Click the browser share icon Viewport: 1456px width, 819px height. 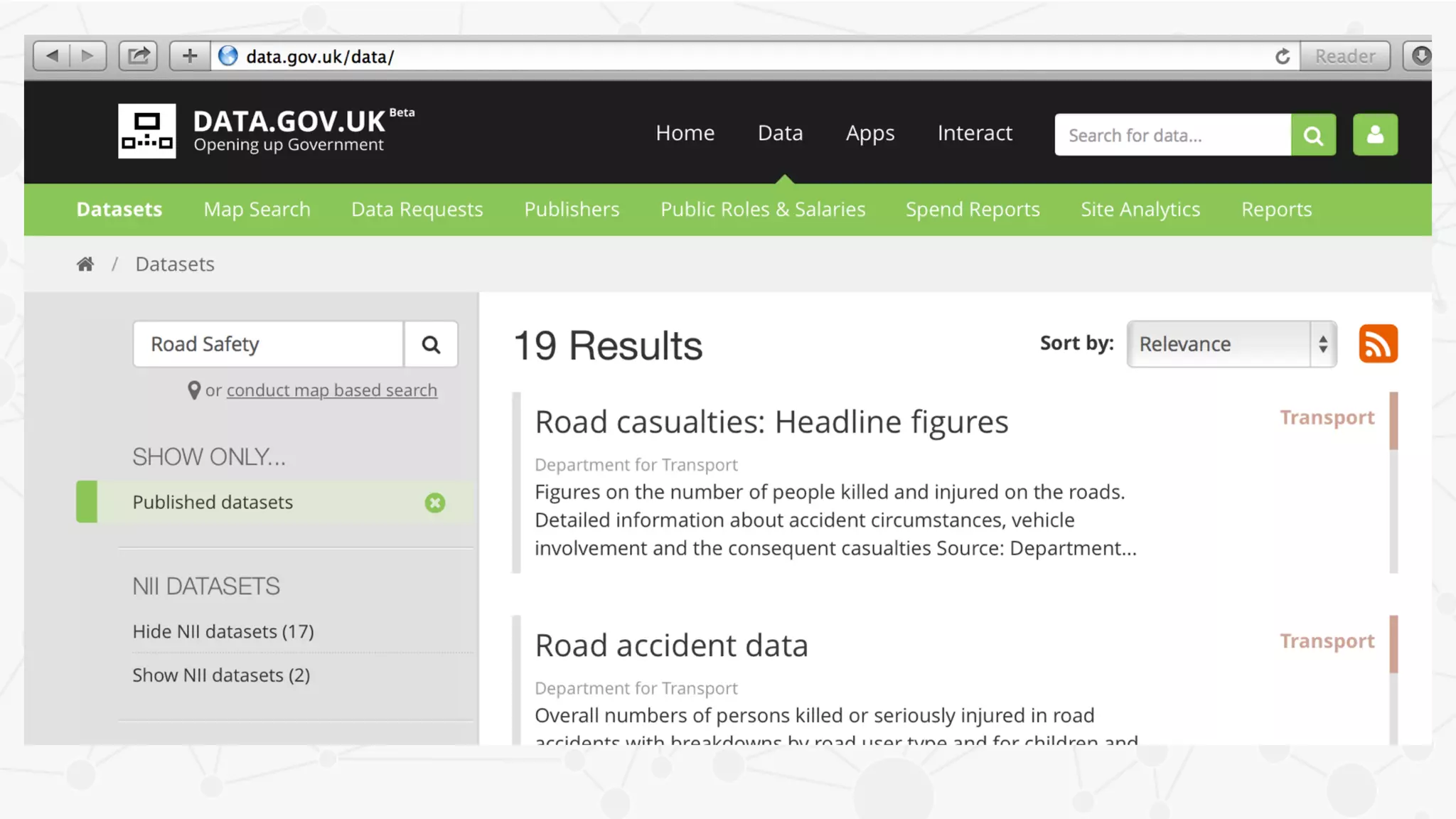tap(138, 55)
